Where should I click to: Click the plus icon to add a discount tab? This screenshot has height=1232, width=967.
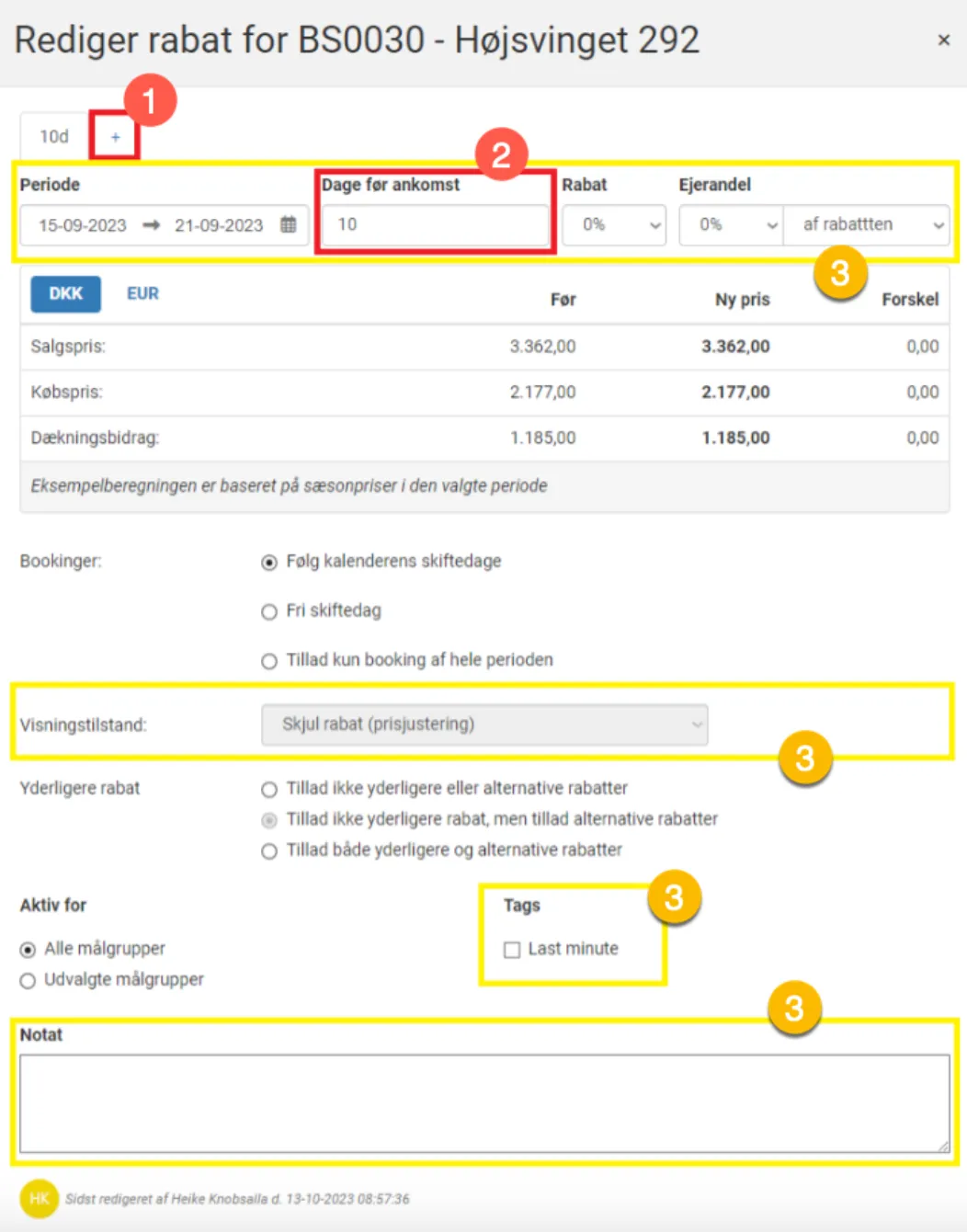[115, 137]
